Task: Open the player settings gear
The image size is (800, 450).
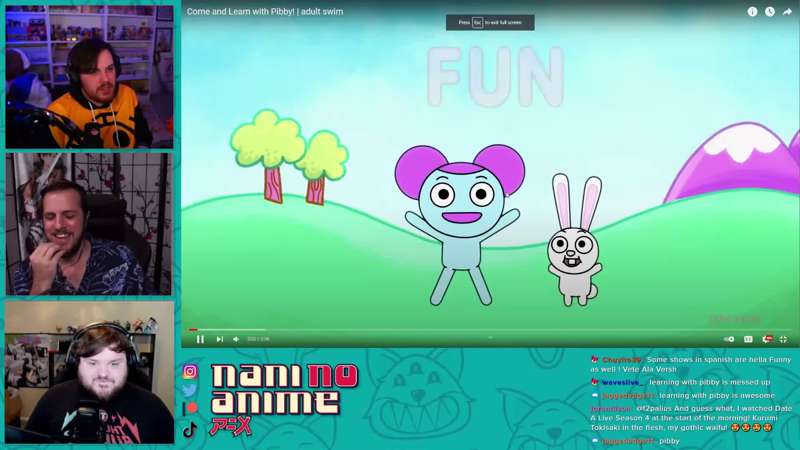Action: 767,339
